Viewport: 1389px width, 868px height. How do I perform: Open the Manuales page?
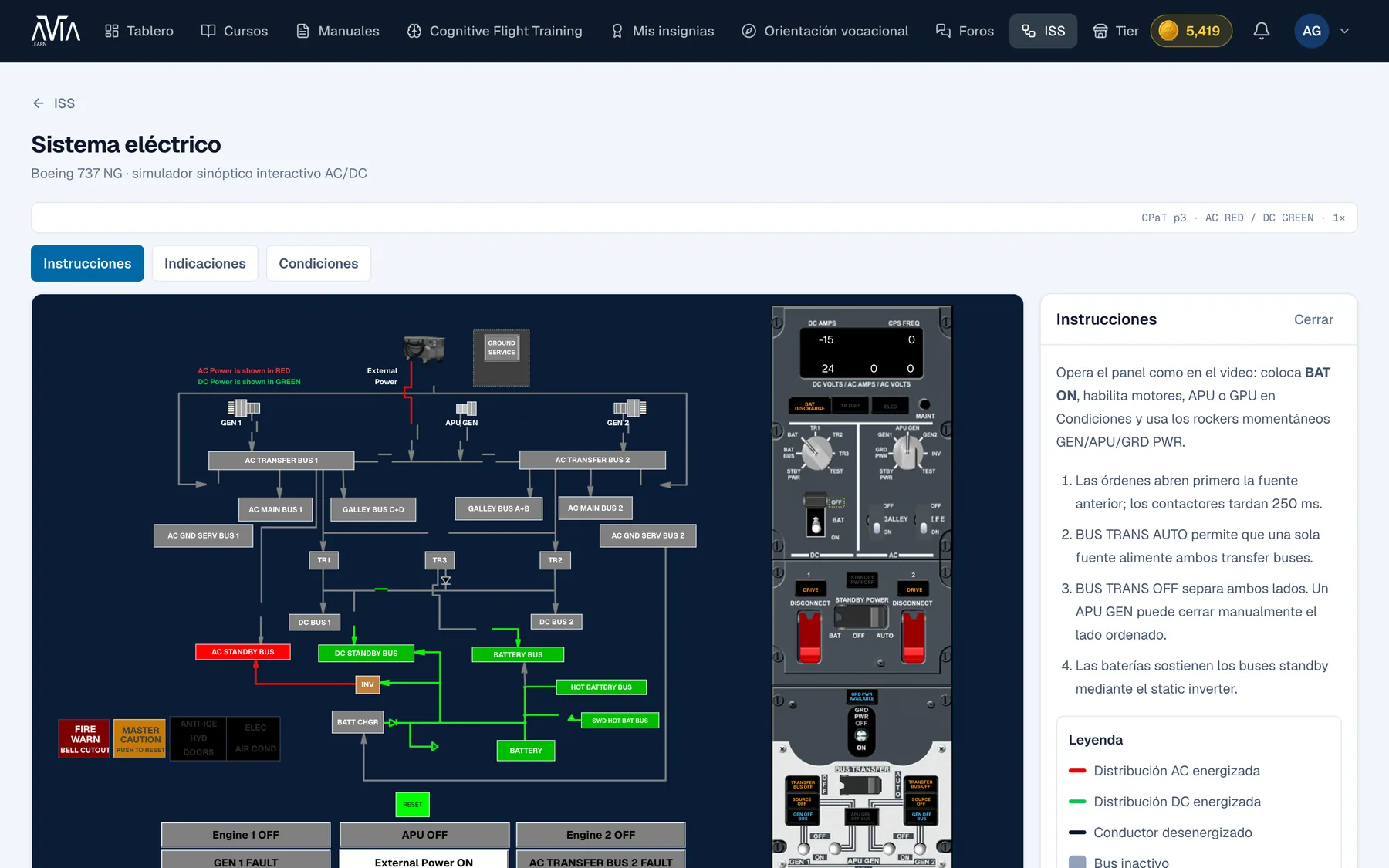[338, 31]
